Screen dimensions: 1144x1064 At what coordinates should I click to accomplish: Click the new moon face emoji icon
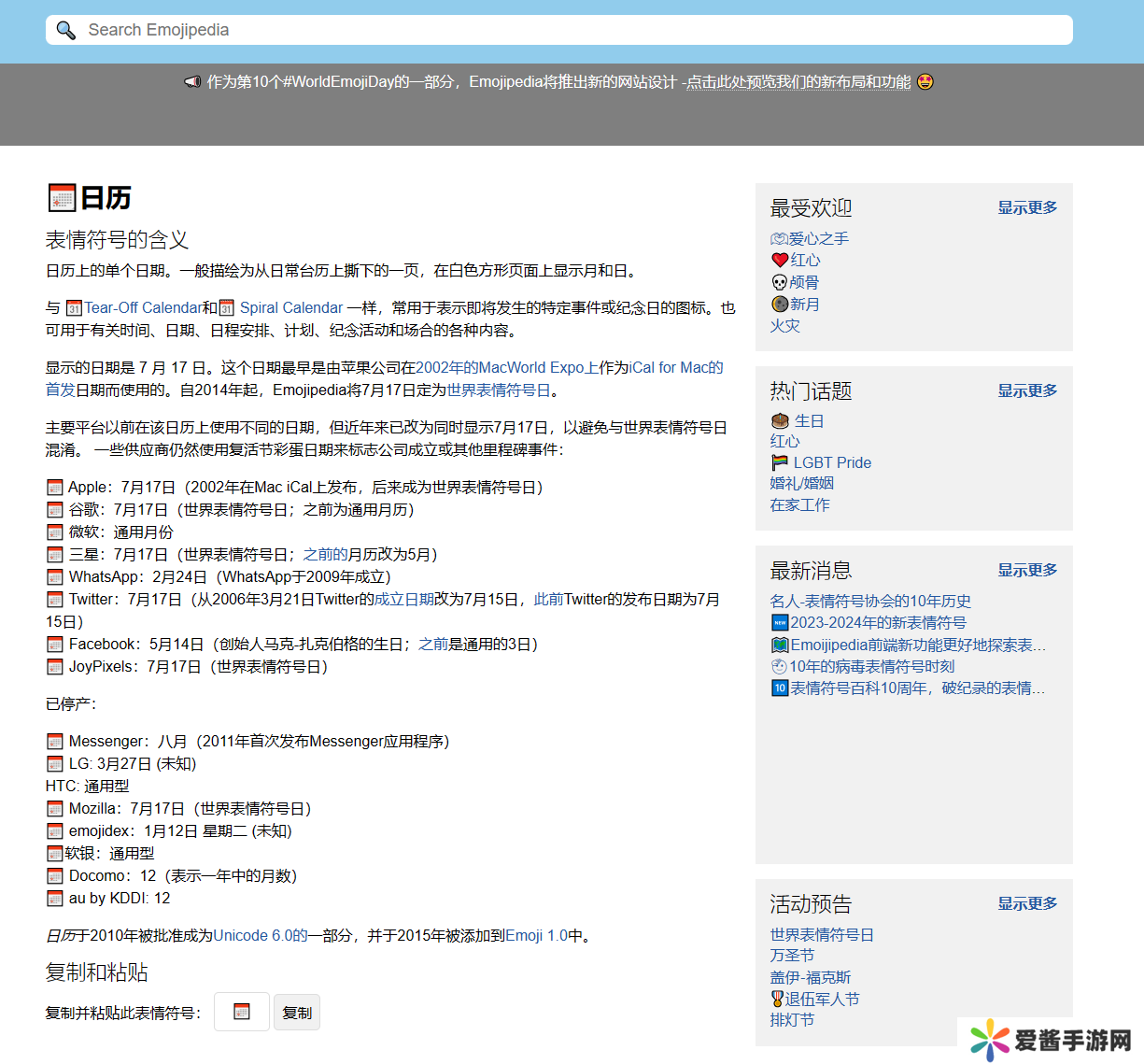[x=780, y=305]
